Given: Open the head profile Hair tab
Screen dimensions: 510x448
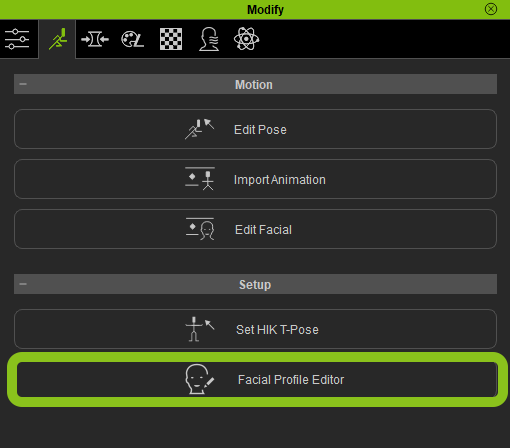Looking at the screenshot, I should point(209,39).
